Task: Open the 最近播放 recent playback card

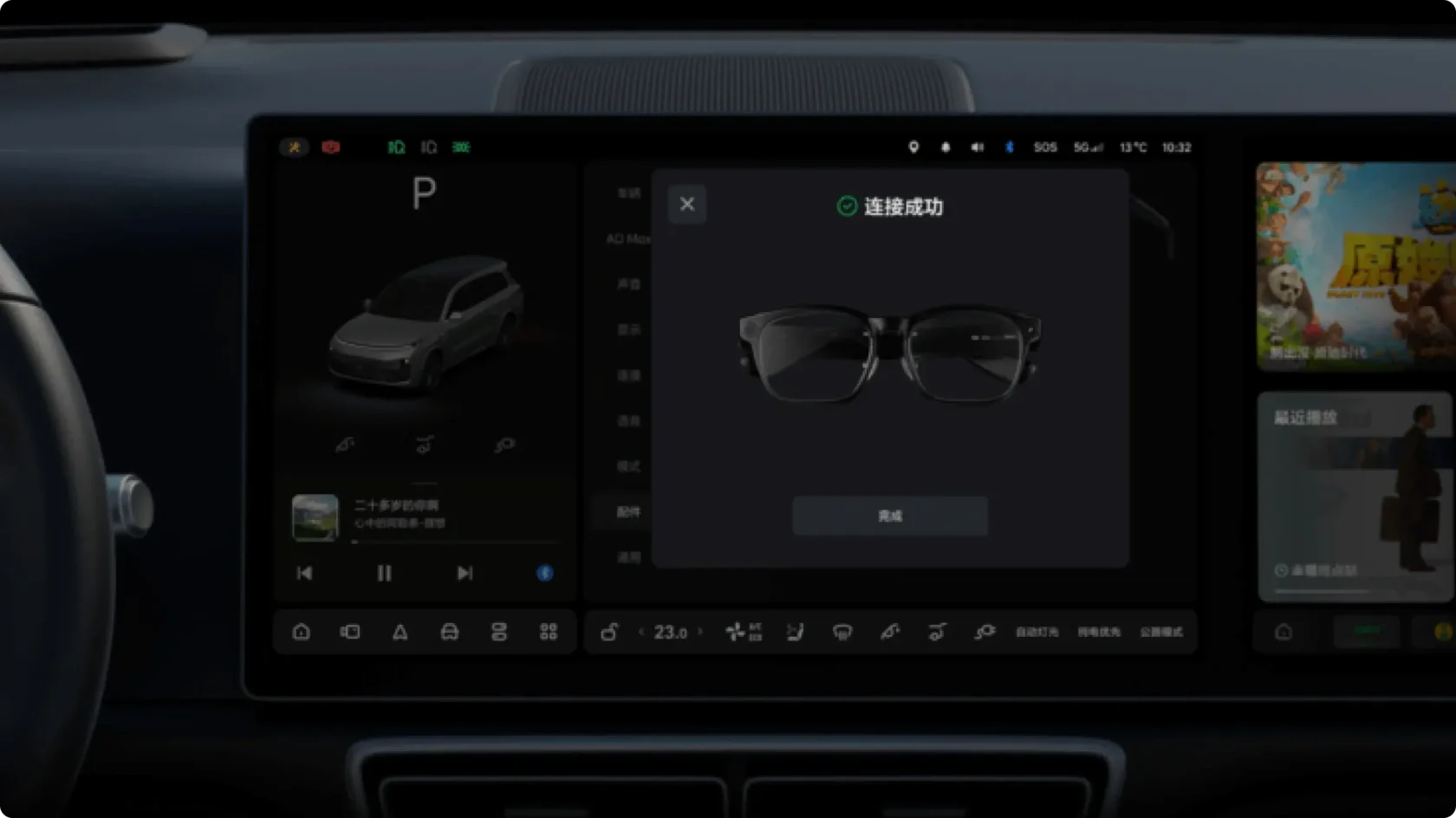Action: click(1356, 497)
